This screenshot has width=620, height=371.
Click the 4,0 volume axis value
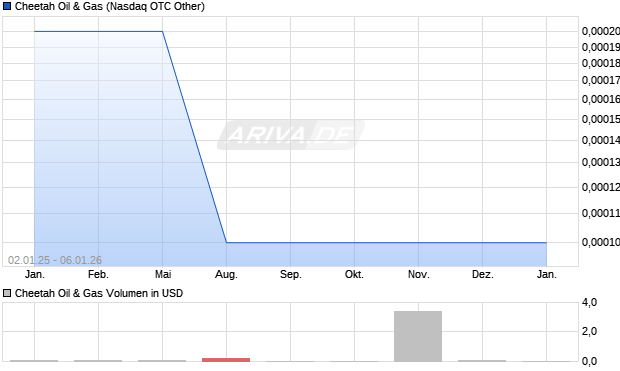click(589, 303)
